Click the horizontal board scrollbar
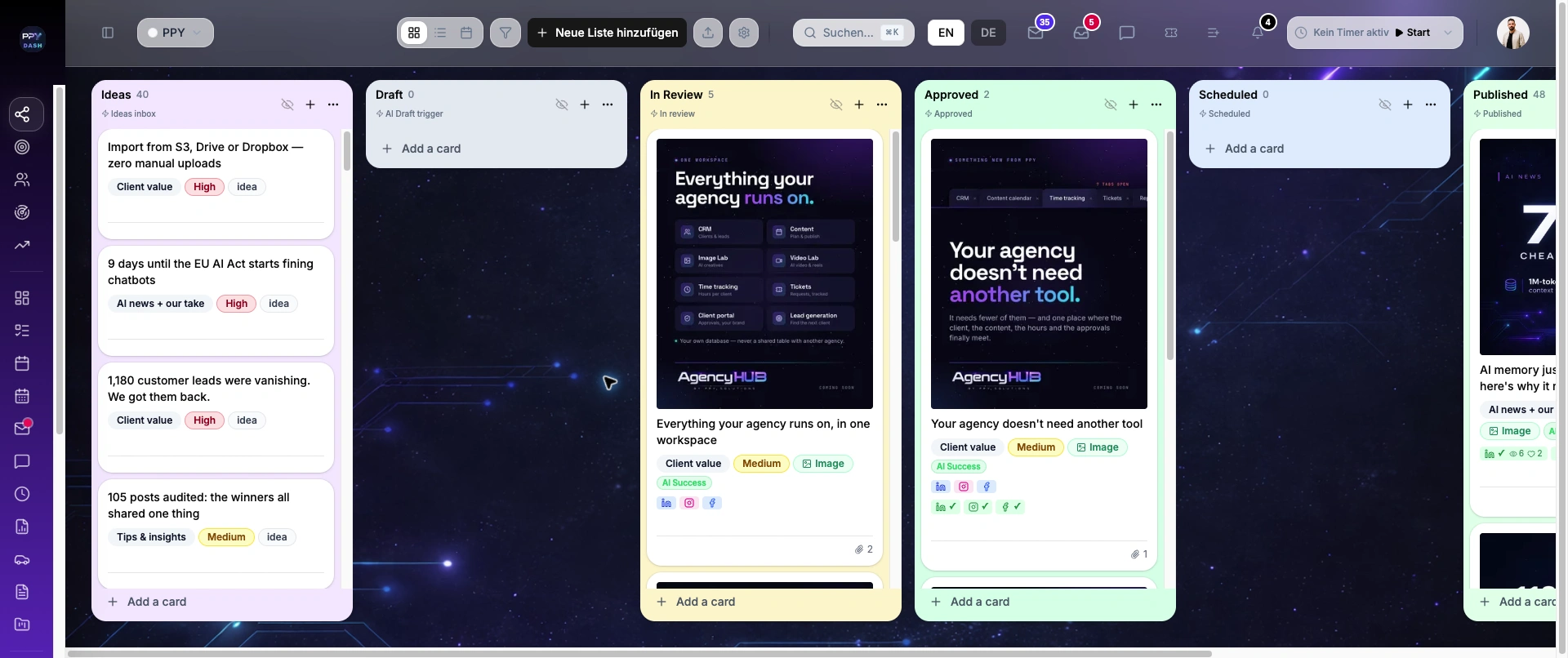The height and width of the screenshot is (658, 1568). pyautogui.click(x=639, y=653)
